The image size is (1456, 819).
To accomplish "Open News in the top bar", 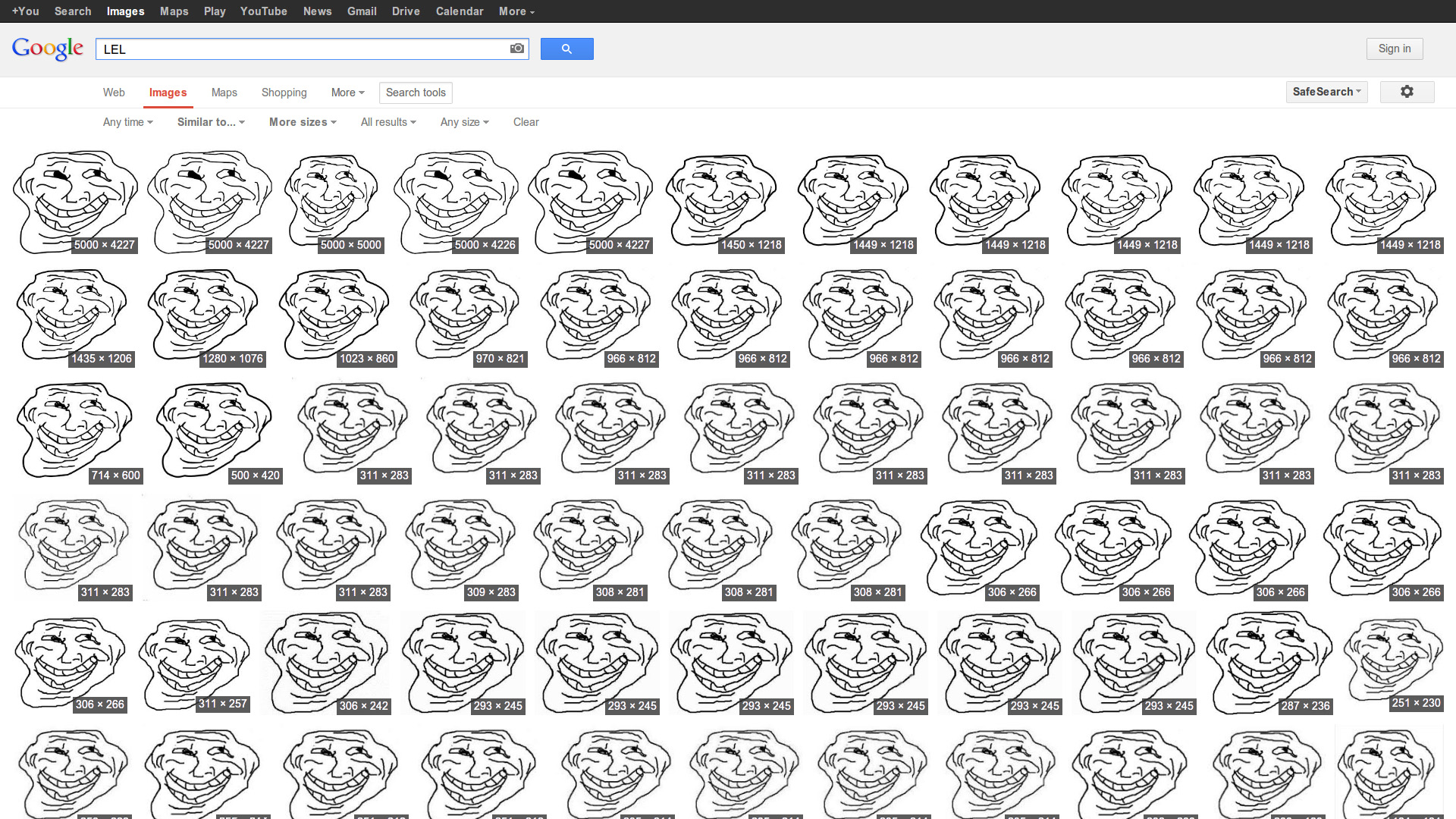I will pos(317,11).
